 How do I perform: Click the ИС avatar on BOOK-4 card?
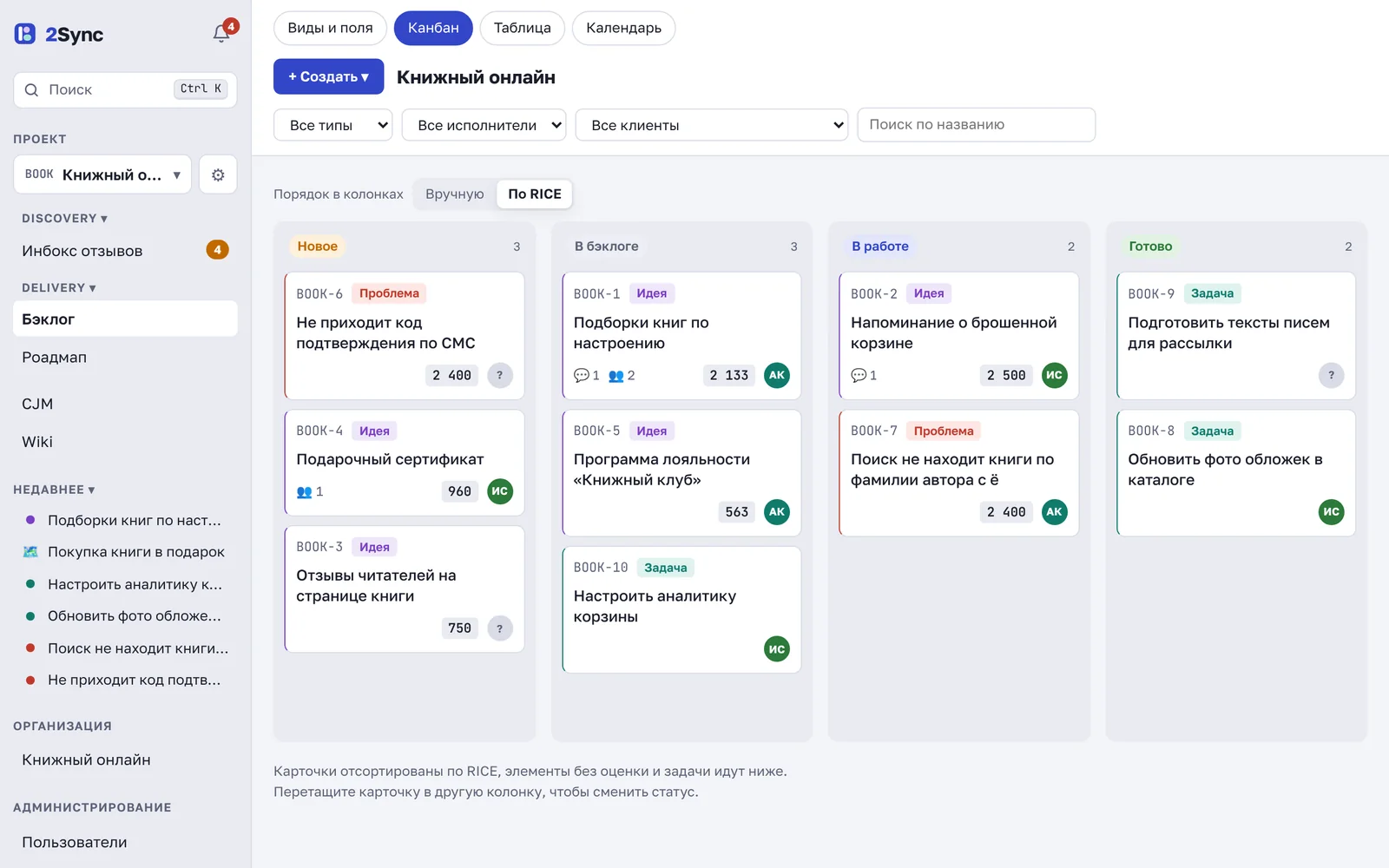pos(500,491)
